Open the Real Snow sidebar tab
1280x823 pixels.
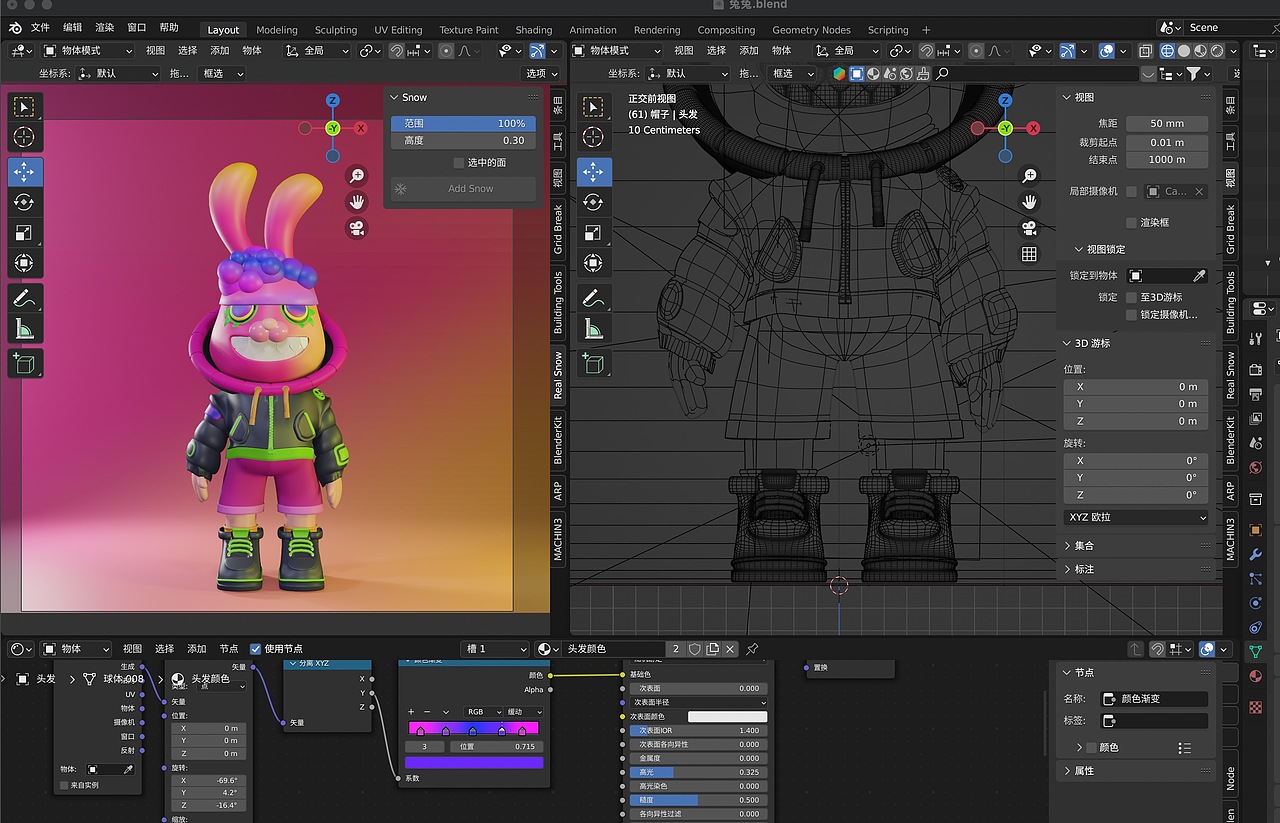click(x=559, y=375)
